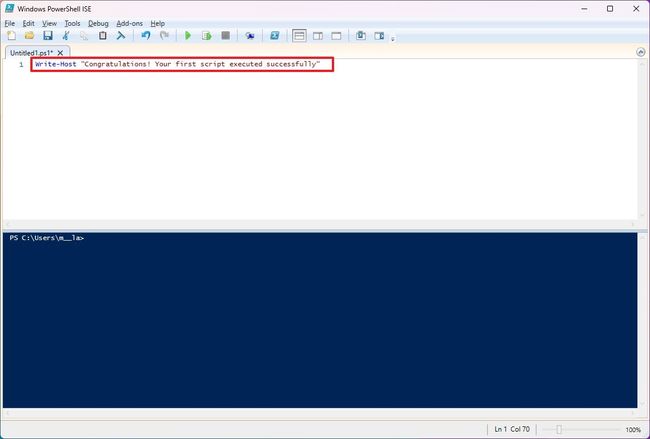
Task: Stop operation using the gray square icon
Action: click(x=226, y=36)
